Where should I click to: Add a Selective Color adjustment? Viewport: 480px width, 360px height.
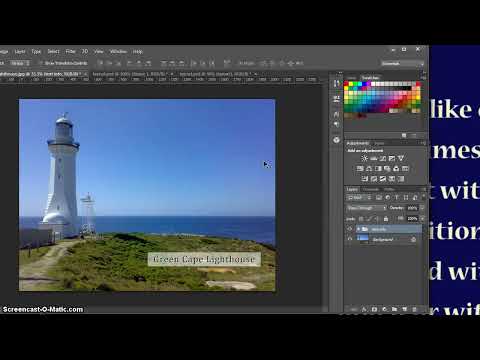[392, 179]
